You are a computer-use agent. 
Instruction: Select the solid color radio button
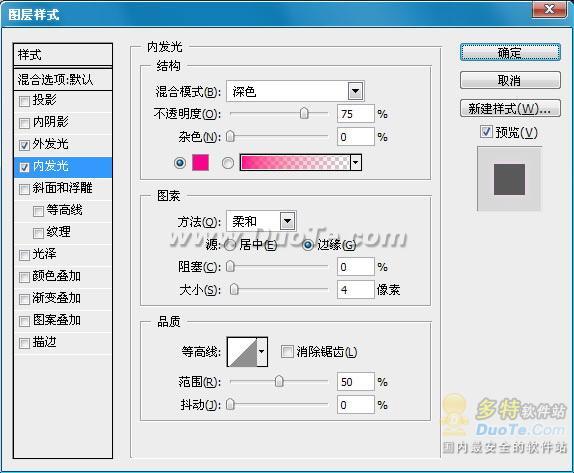pos(180,163)
